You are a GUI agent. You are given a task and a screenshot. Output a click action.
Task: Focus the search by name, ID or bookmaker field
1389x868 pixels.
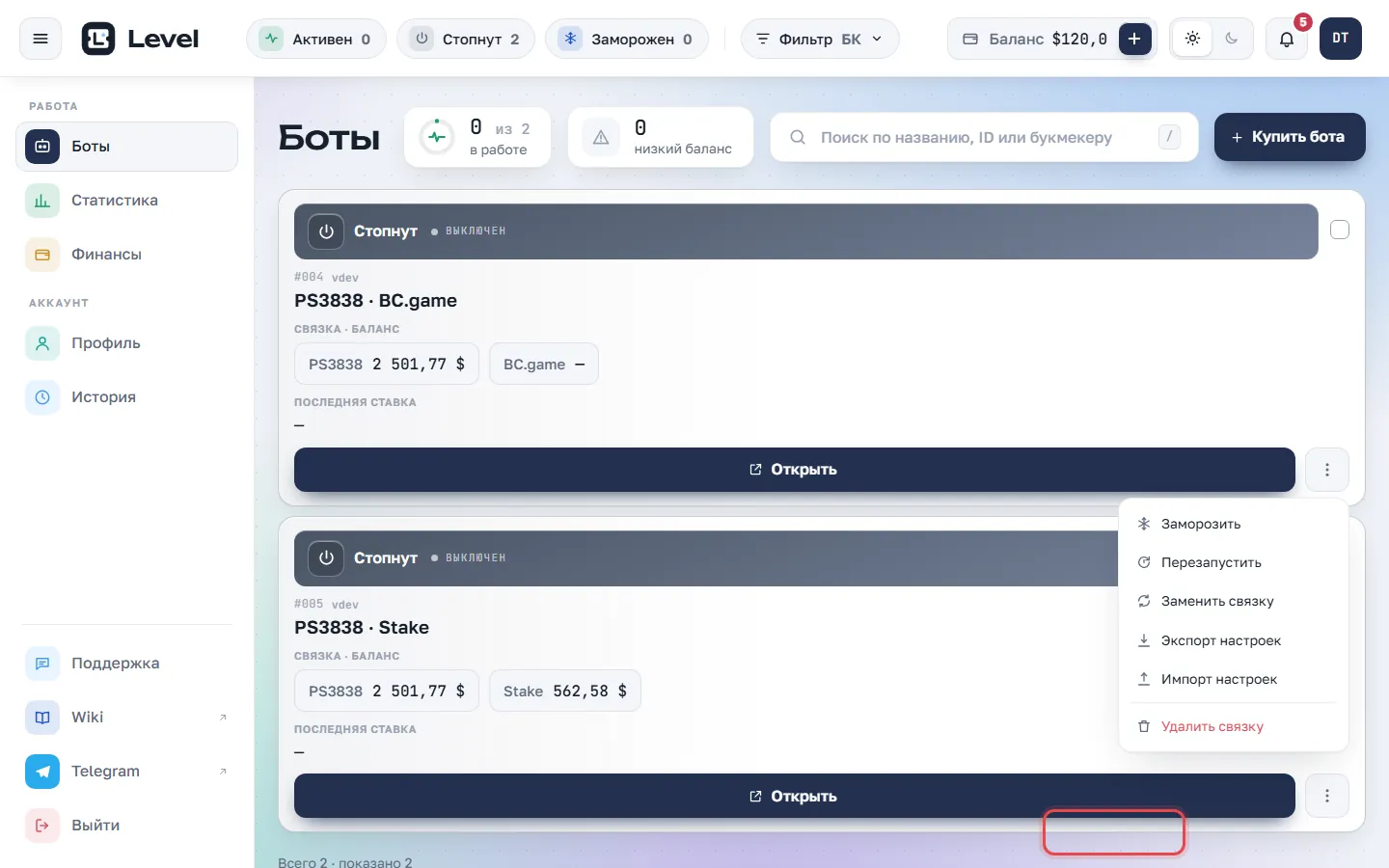click(x=984, y=137)
